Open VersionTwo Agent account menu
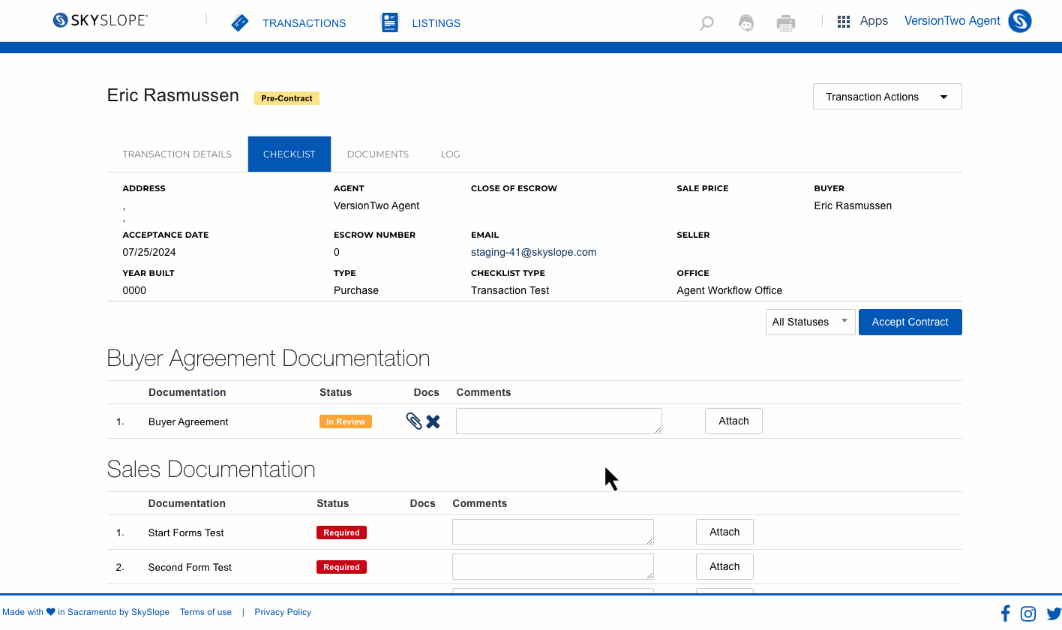 coord(952,21)
